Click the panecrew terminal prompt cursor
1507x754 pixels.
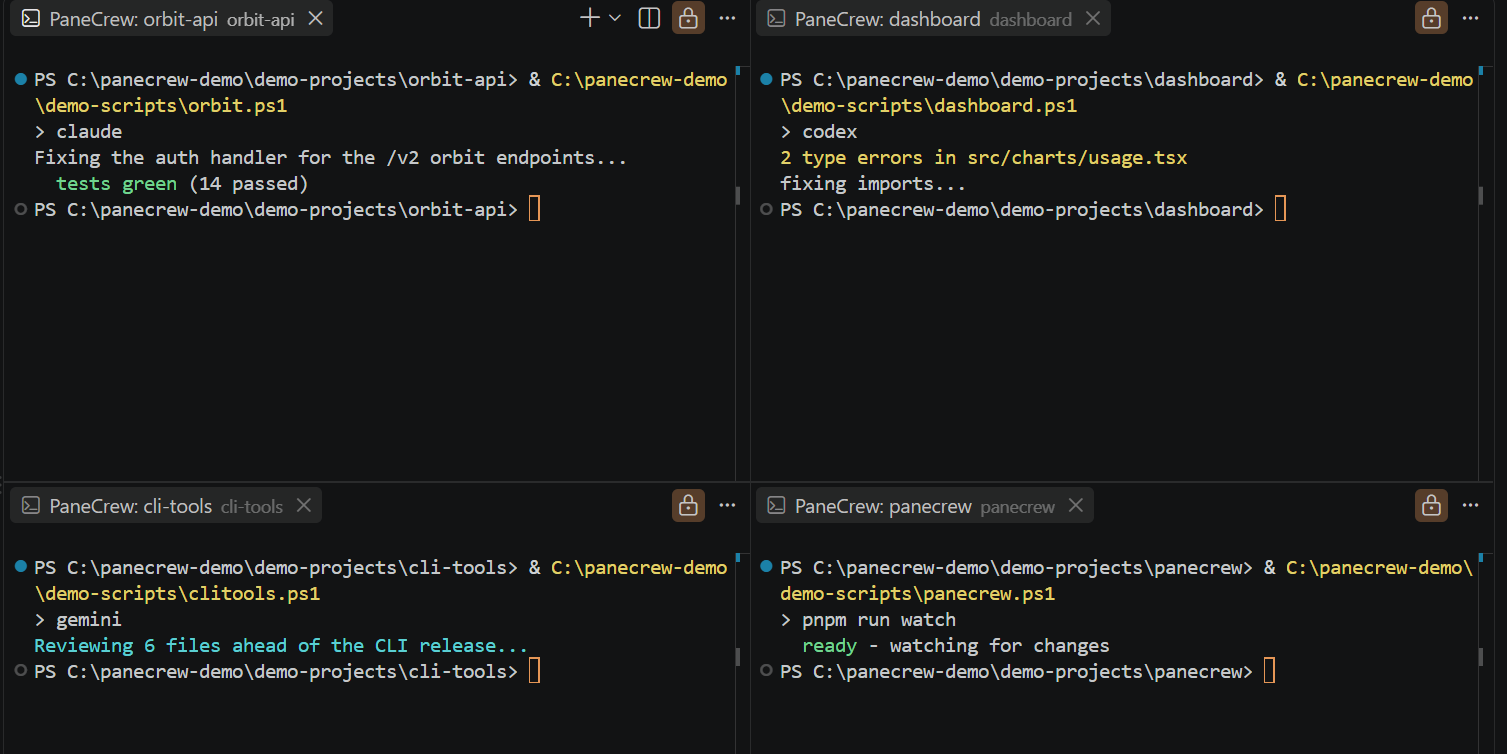pyautogui.click(x=1269, y=671)
